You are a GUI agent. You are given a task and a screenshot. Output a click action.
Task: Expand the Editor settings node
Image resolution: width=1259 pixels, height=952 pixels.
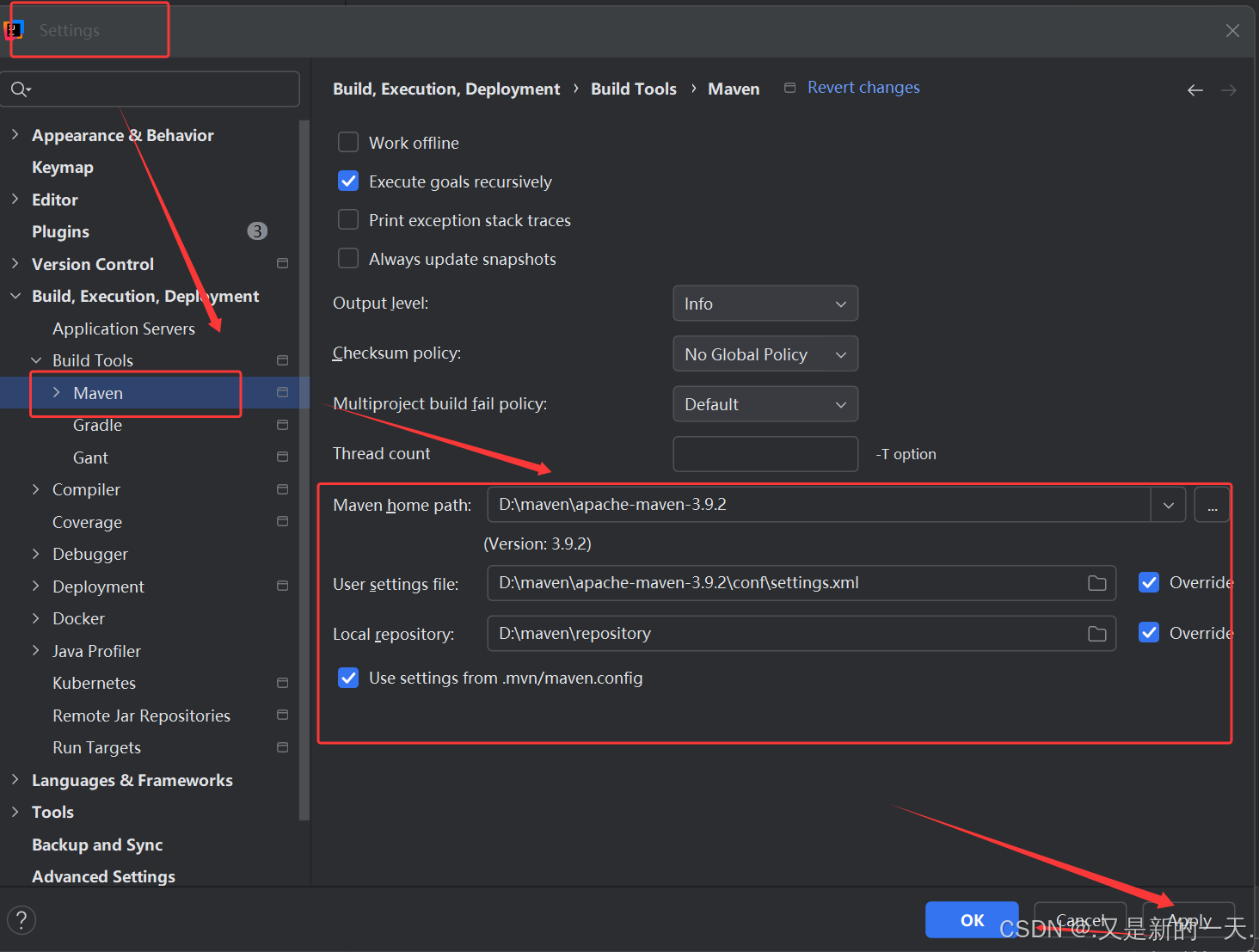tap(15, 199)
